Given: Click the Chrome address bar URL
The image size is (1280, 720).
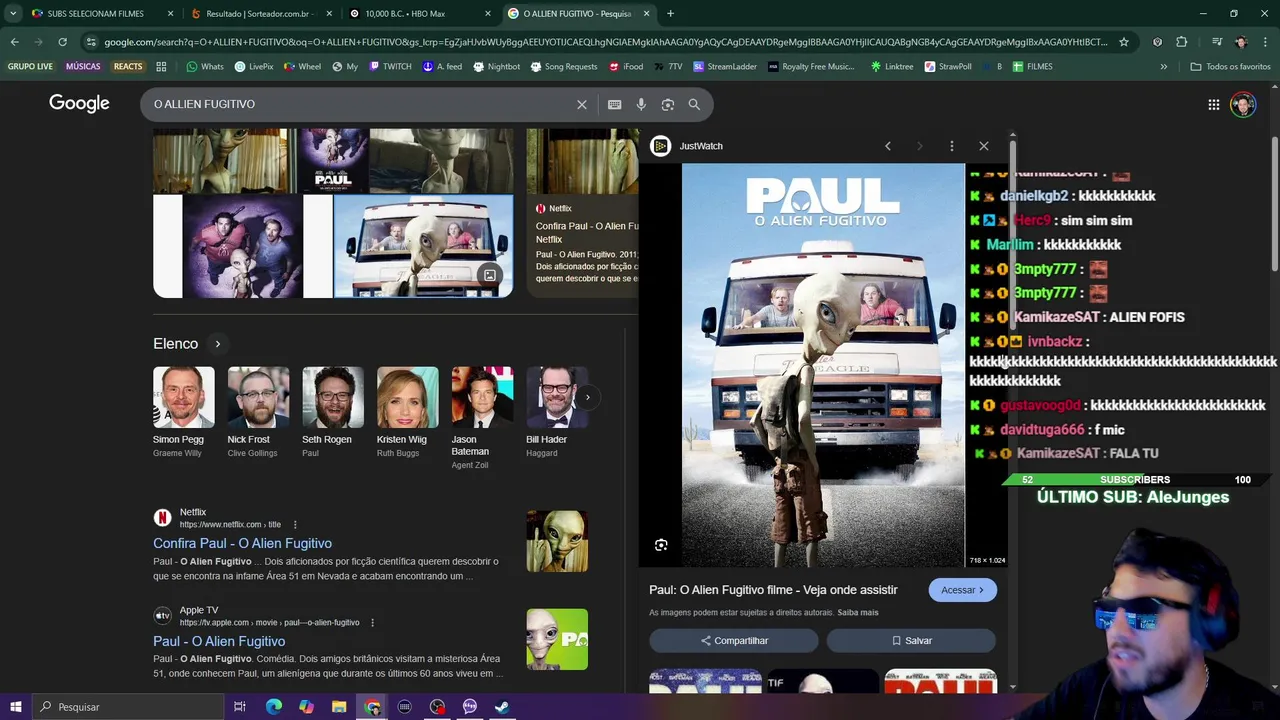Looking at the screenshot, I should [x=605, y=42].
